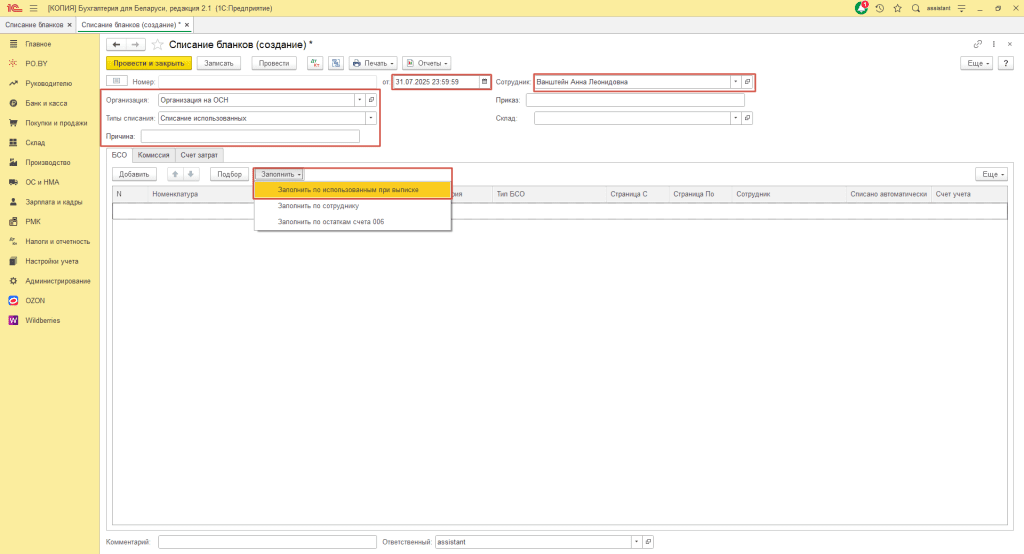Click the Добавить button
This screenshot has height=554, width=1024.
tap(134, 174)
